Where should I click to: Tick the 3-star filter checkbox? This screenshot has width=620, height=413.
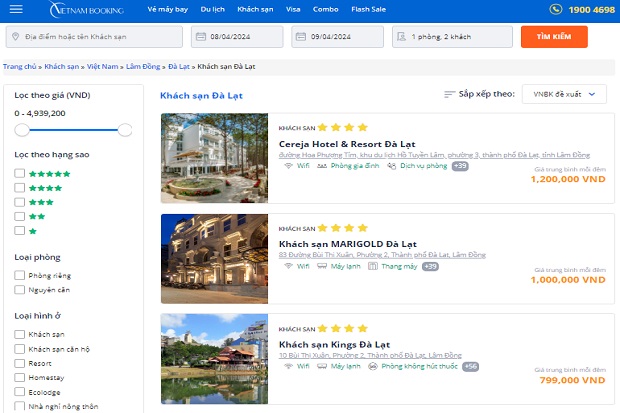[x=19, y=202]
